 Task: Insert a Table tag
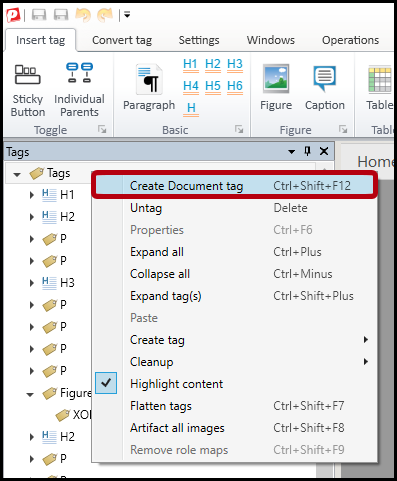(380, 87)
